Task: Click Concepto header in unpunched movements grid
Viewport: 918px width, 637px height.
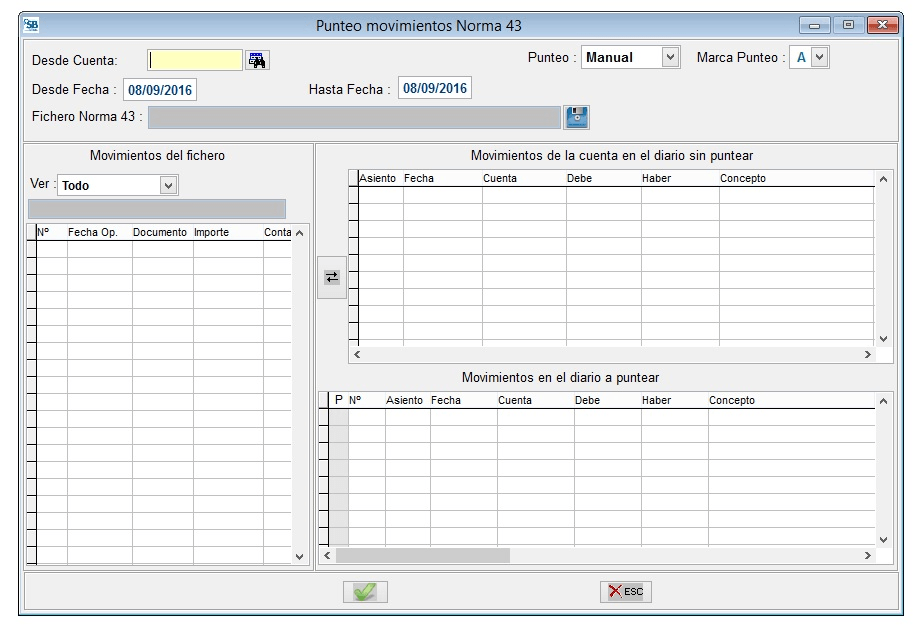Action: (x=742, y=178)
